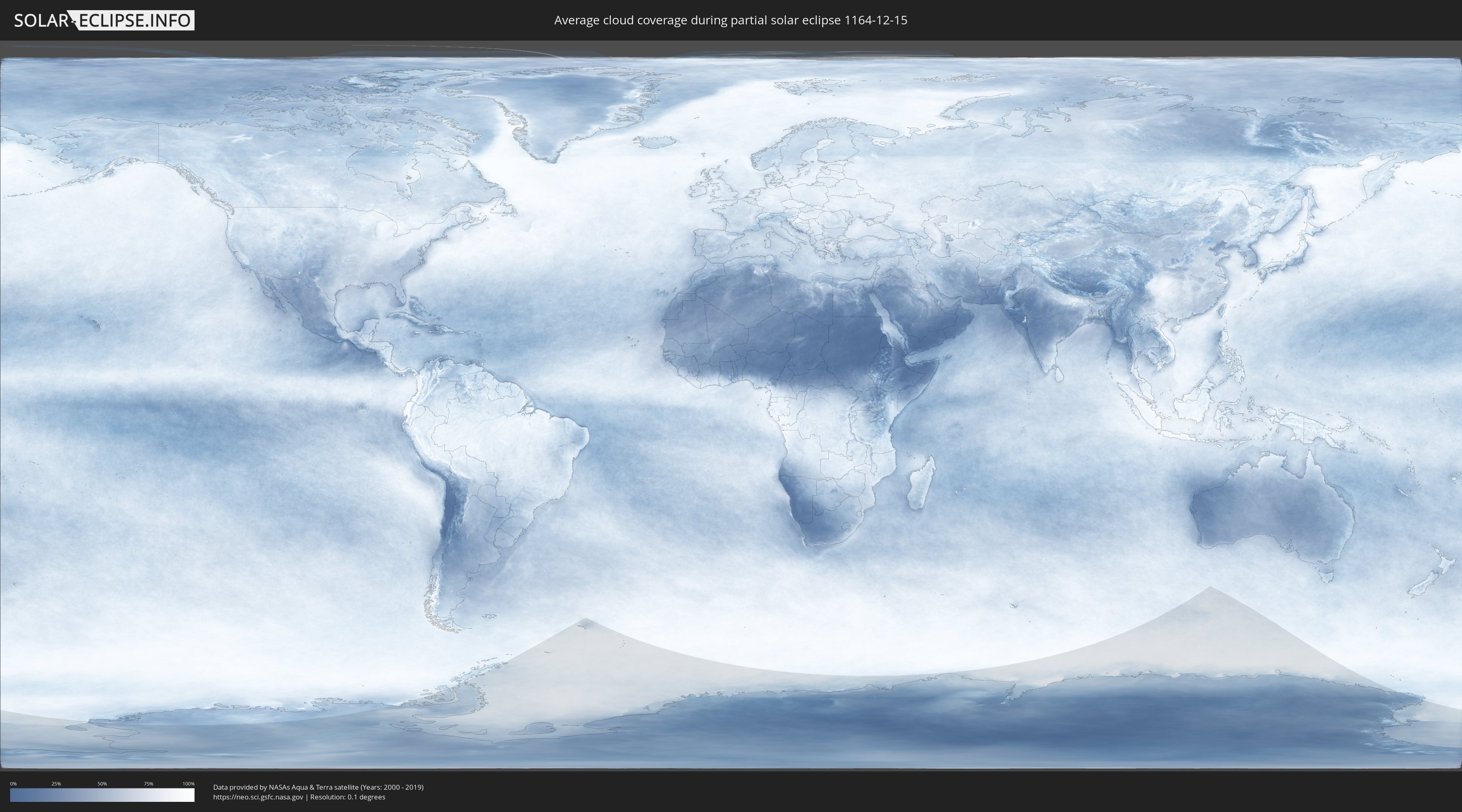
Task: Click the cloud coverage map title text
Action: tap(731, 20)
